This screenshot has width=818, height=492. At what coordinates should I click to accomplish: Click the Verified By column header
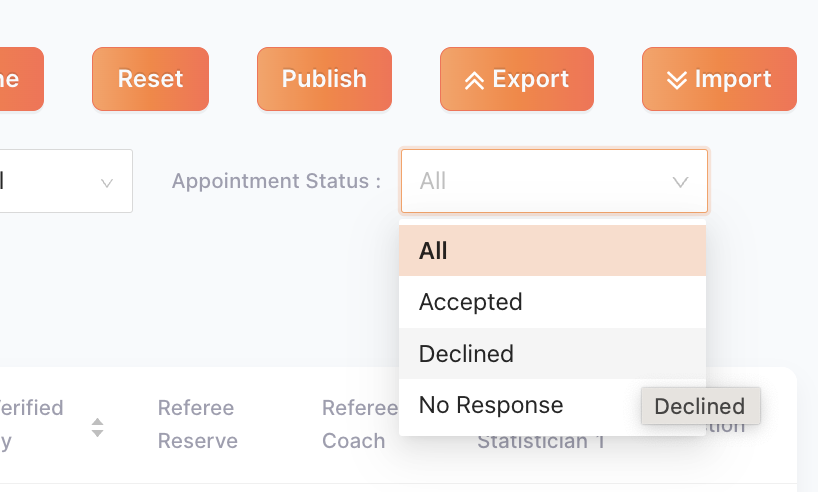coord(31,424)
